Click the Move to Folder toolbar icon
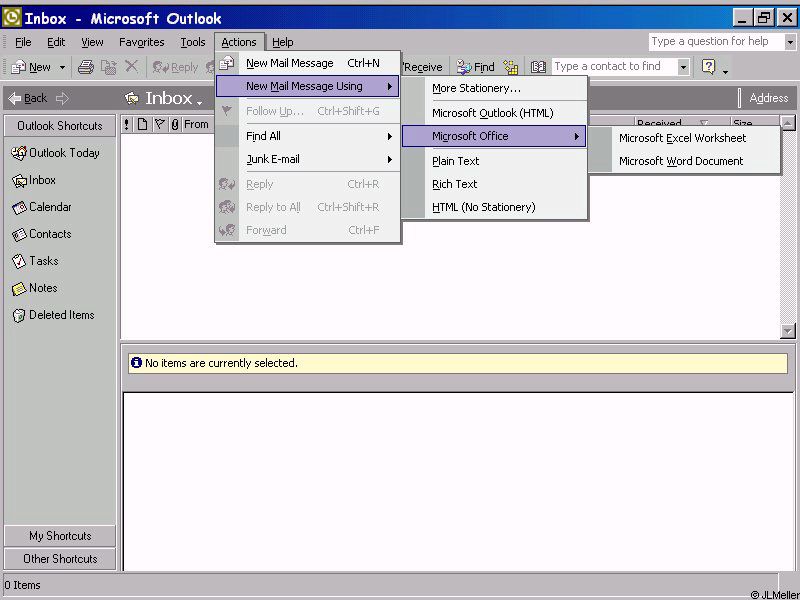This screenshot has height=600, width=800. (108, 67)
